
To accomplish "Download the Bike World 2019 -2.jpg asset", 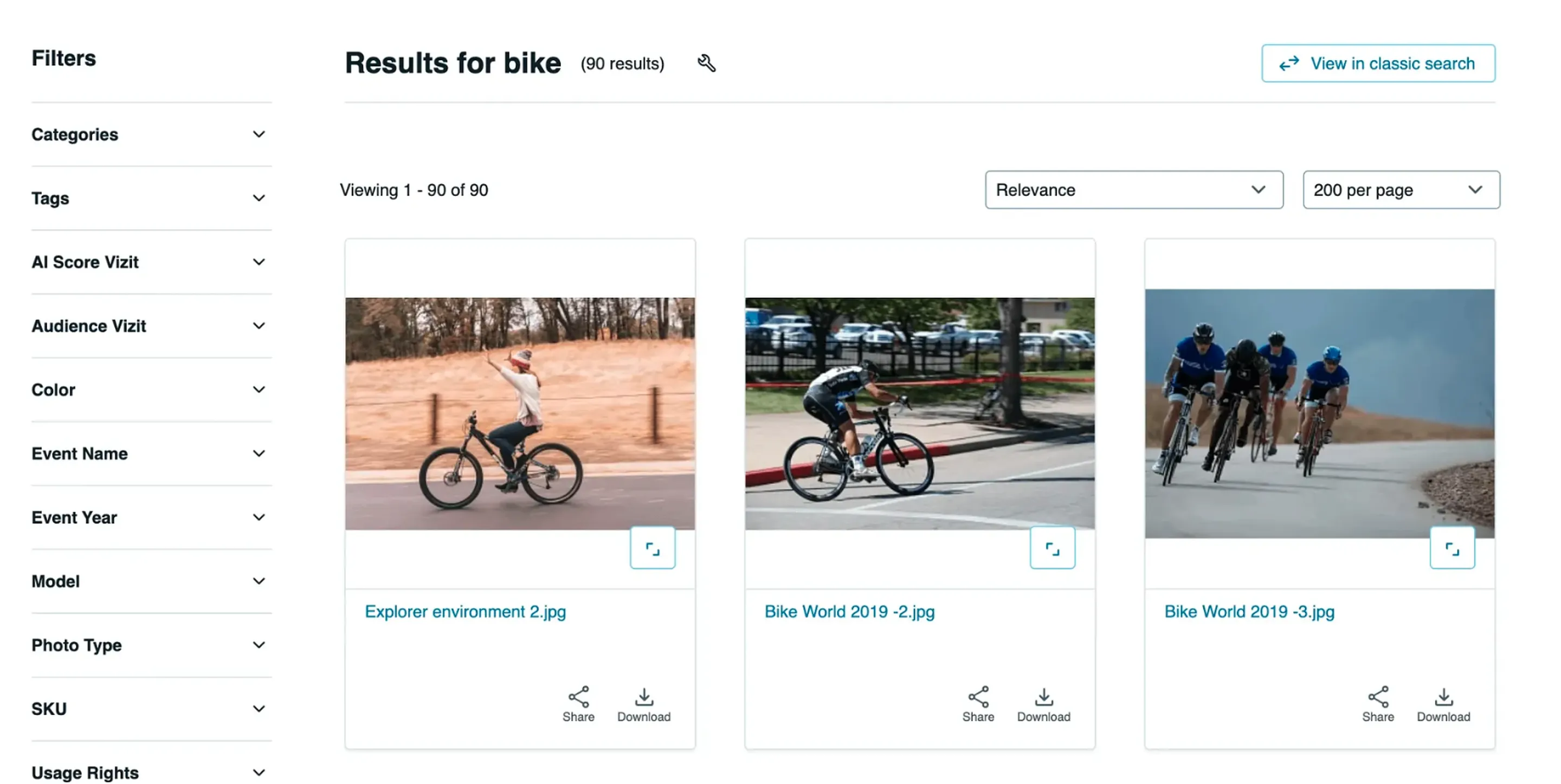I will pos(1043,704).
